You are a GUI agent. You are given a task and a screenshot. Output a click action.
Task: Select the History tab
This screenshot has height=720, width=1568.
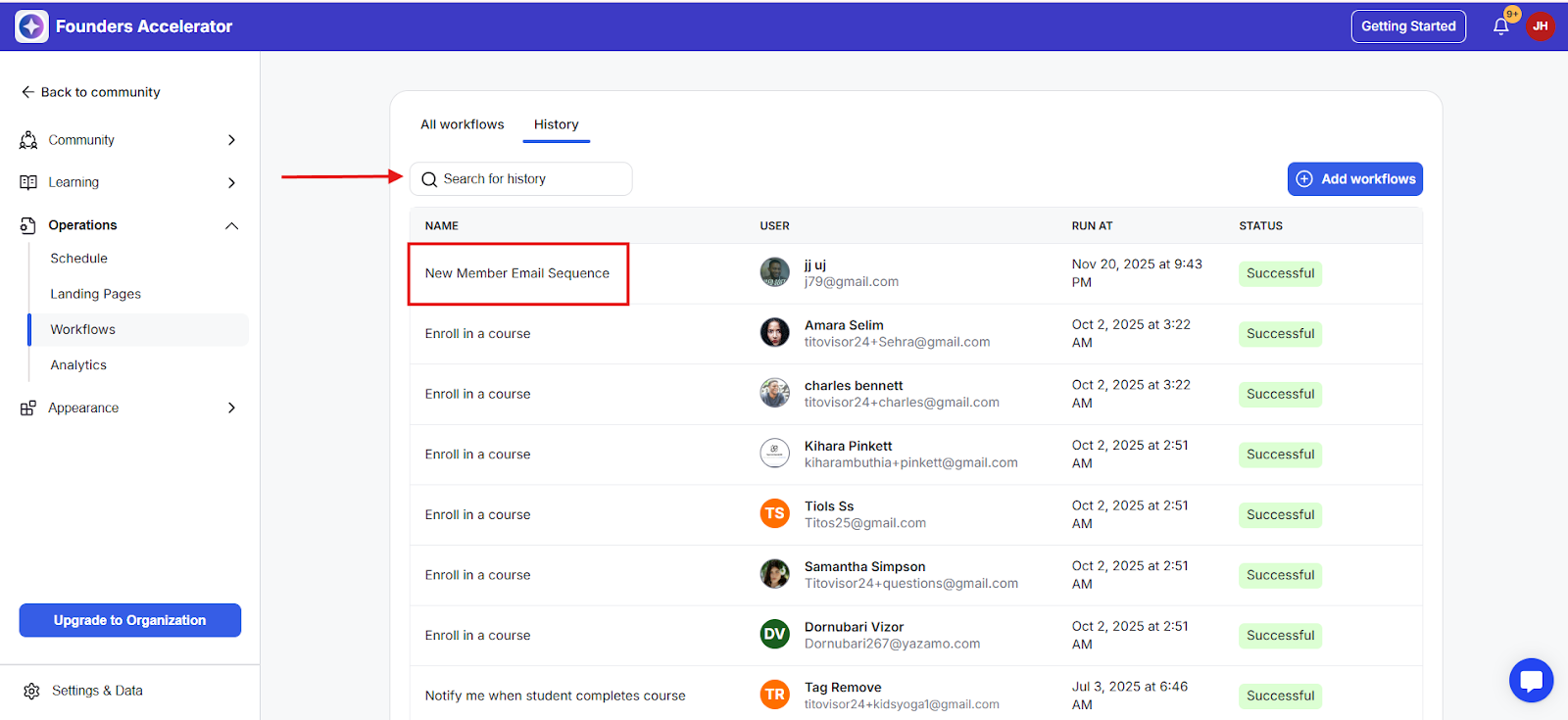click(557, 124)
